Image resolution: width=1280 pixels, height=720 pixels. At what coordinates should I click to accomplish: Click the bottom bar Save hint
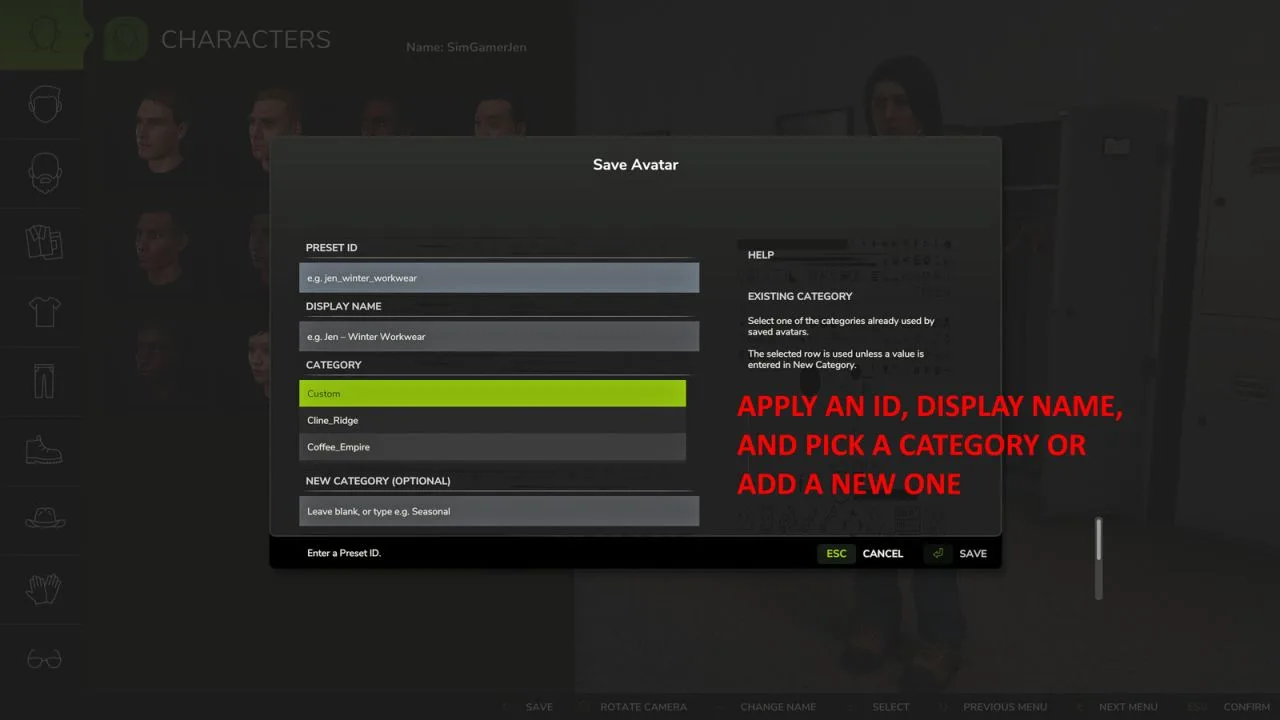tap(539, 707)
